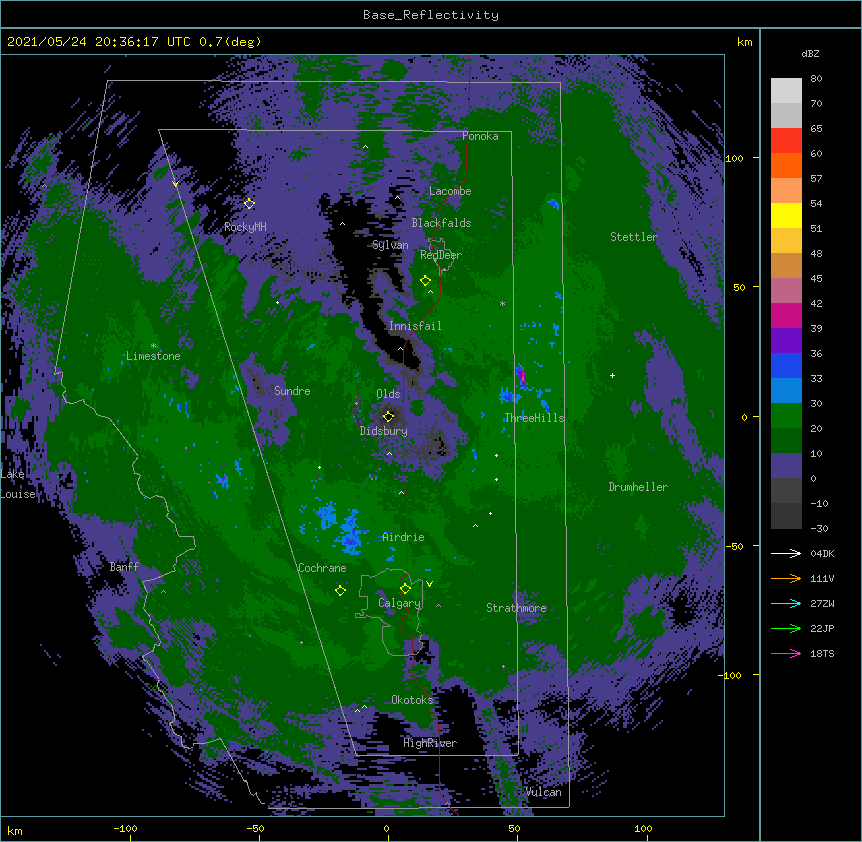The image size is (862, 842).
Task: Click the Ponoka city label
Action: click(x=480, y=136)
